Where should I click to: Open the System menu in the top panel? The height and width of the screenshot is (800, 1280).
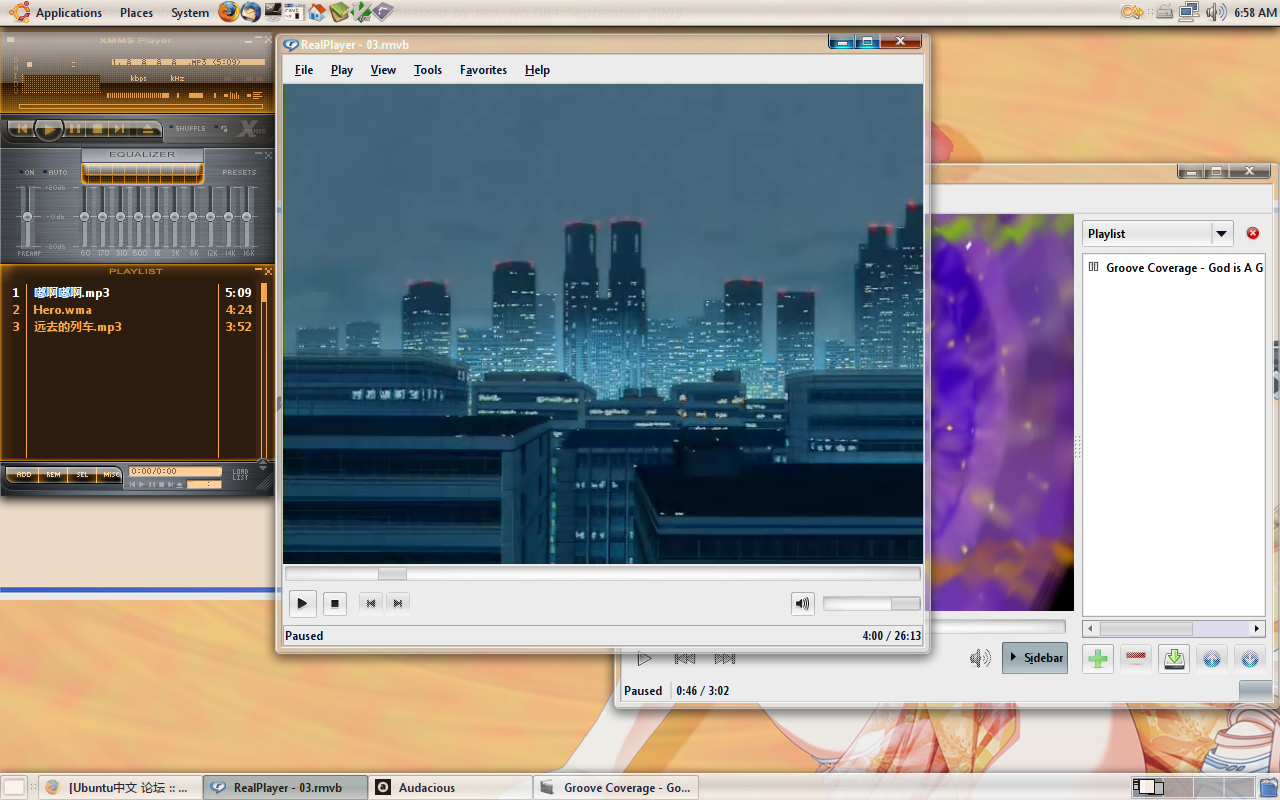click(x=190, y=13)
